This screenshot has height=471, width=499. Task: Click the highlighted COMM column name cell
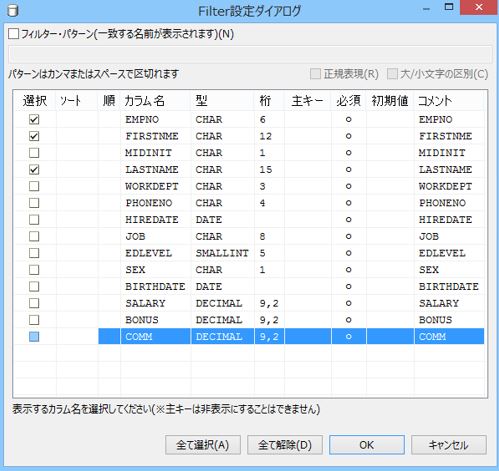point(156,337)
